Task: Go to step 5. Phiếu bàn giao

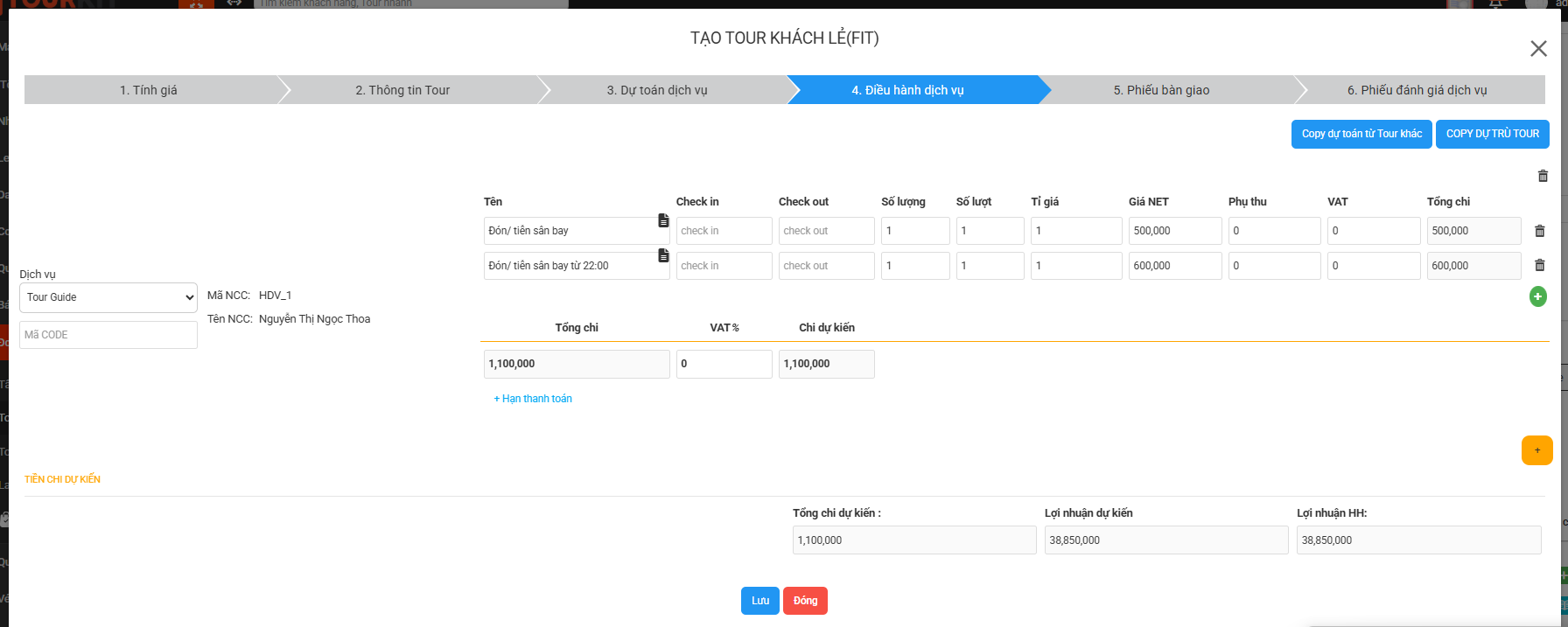Action: (1161, 90)
